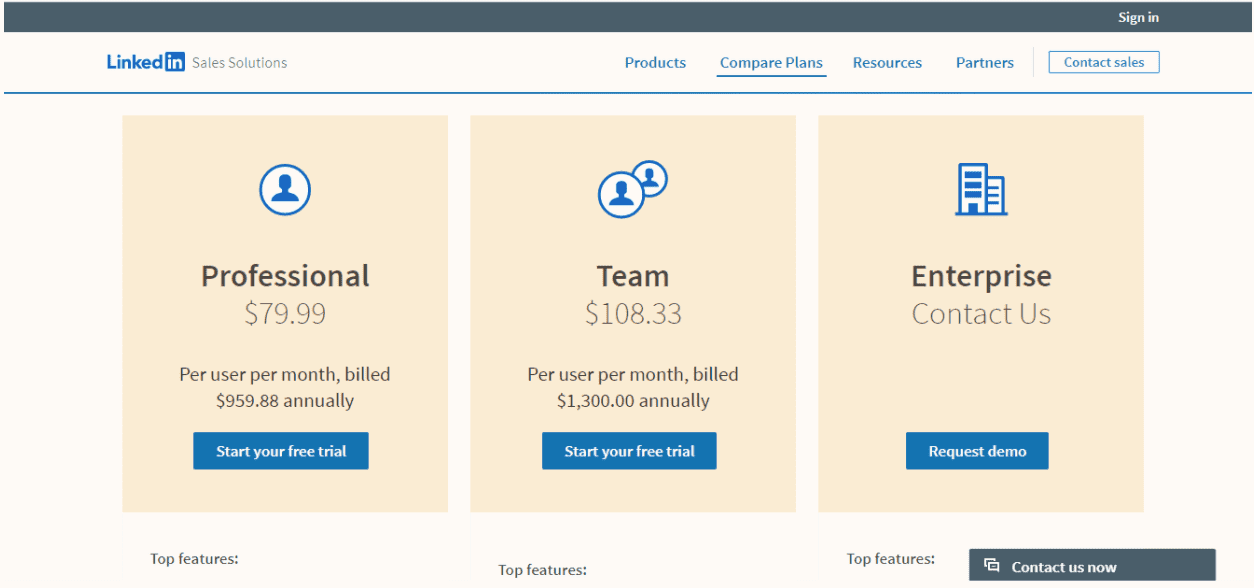This screenshot has width=1254, height=588.
Task: Click the Professional plan heading
Action: pos(285,276)
